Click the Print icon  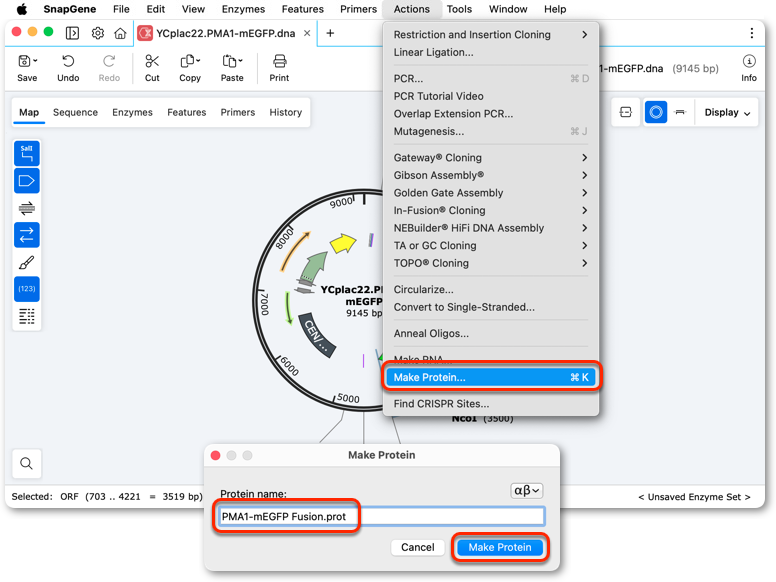click(x=279, y=61)
